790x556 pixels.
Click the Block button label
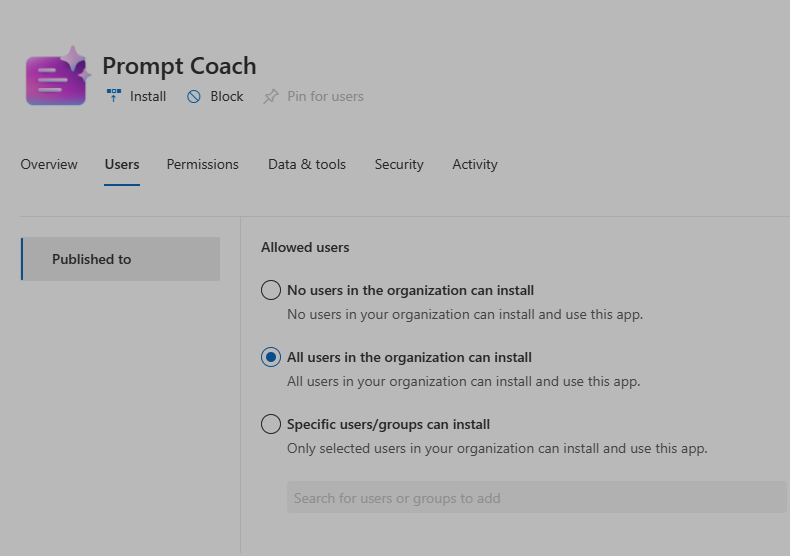click(227, 96)
